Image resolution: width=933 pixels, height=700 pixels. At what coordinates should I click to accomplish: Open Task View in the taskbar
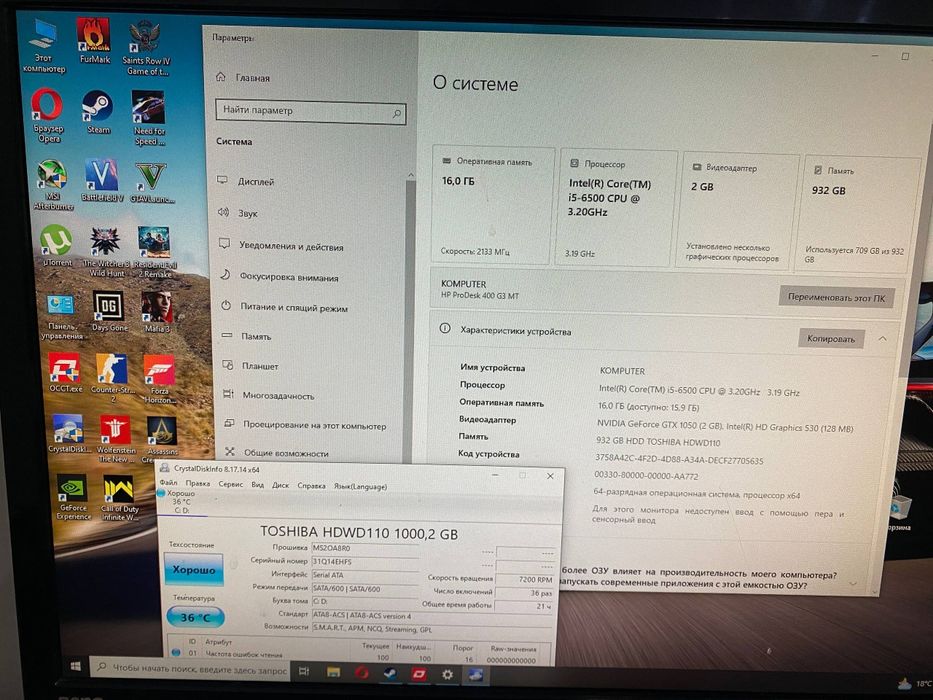pos(303,671)
